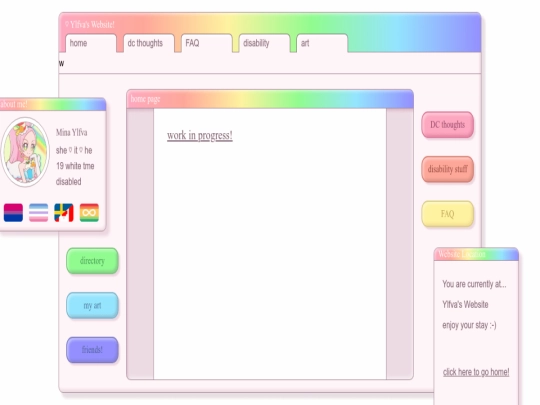Click the enjoy your stay :-) text
Image resolution: width=540 pixels, height=405 pixels.
[469, 325]
